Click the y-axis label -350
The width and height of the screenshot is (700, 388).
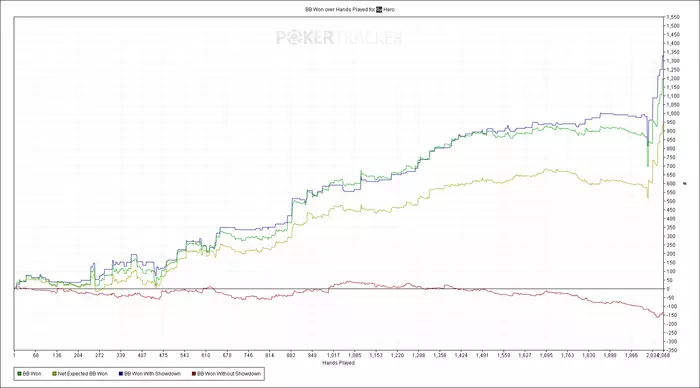pyautogui.click(x=672, y=350)
